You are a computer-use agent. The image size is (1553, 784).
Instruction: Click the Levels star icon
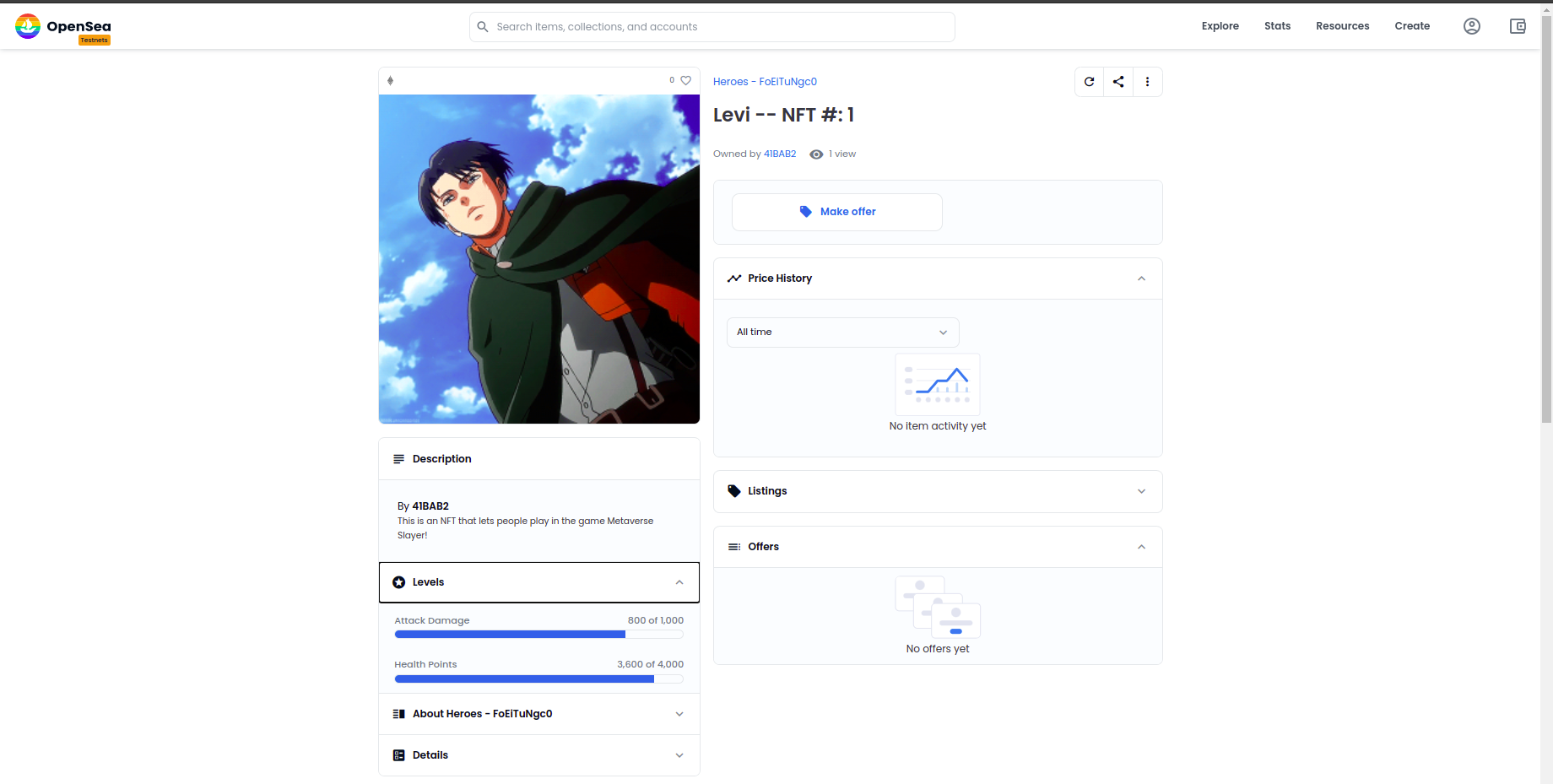[399, 582]
